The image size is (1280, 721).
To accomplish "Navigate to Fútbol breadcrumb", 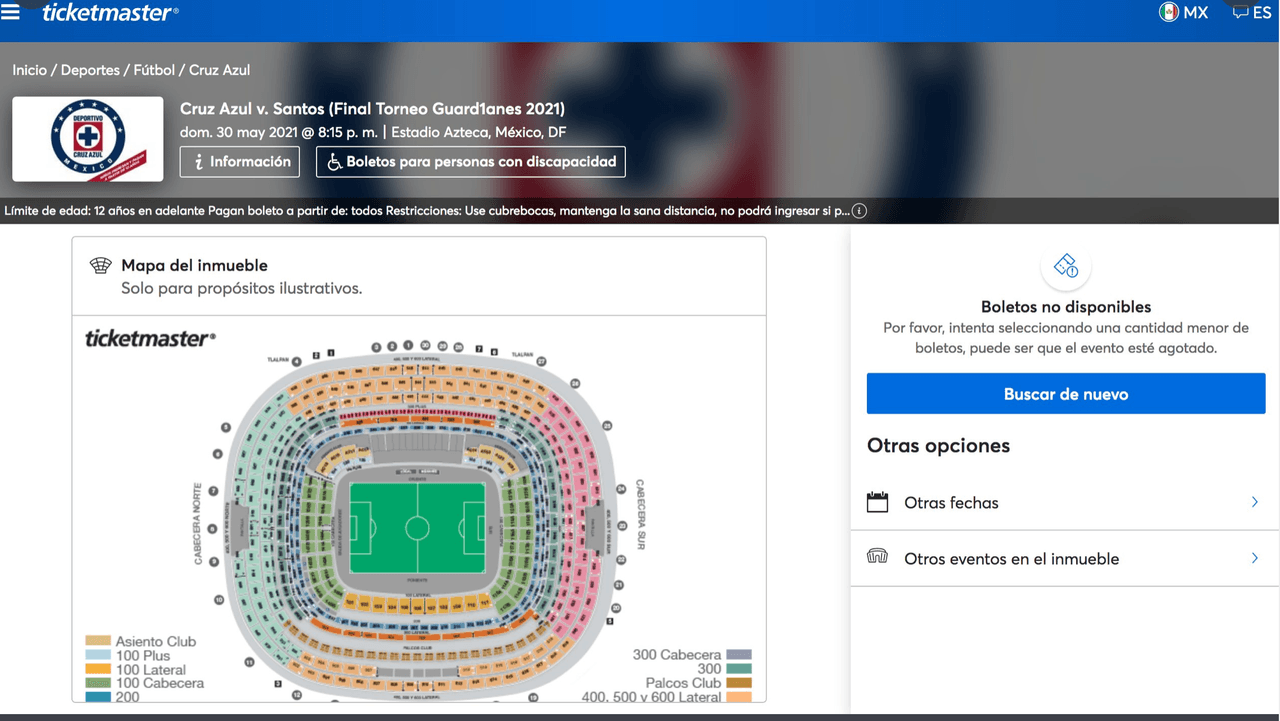I will pos(154,70).
